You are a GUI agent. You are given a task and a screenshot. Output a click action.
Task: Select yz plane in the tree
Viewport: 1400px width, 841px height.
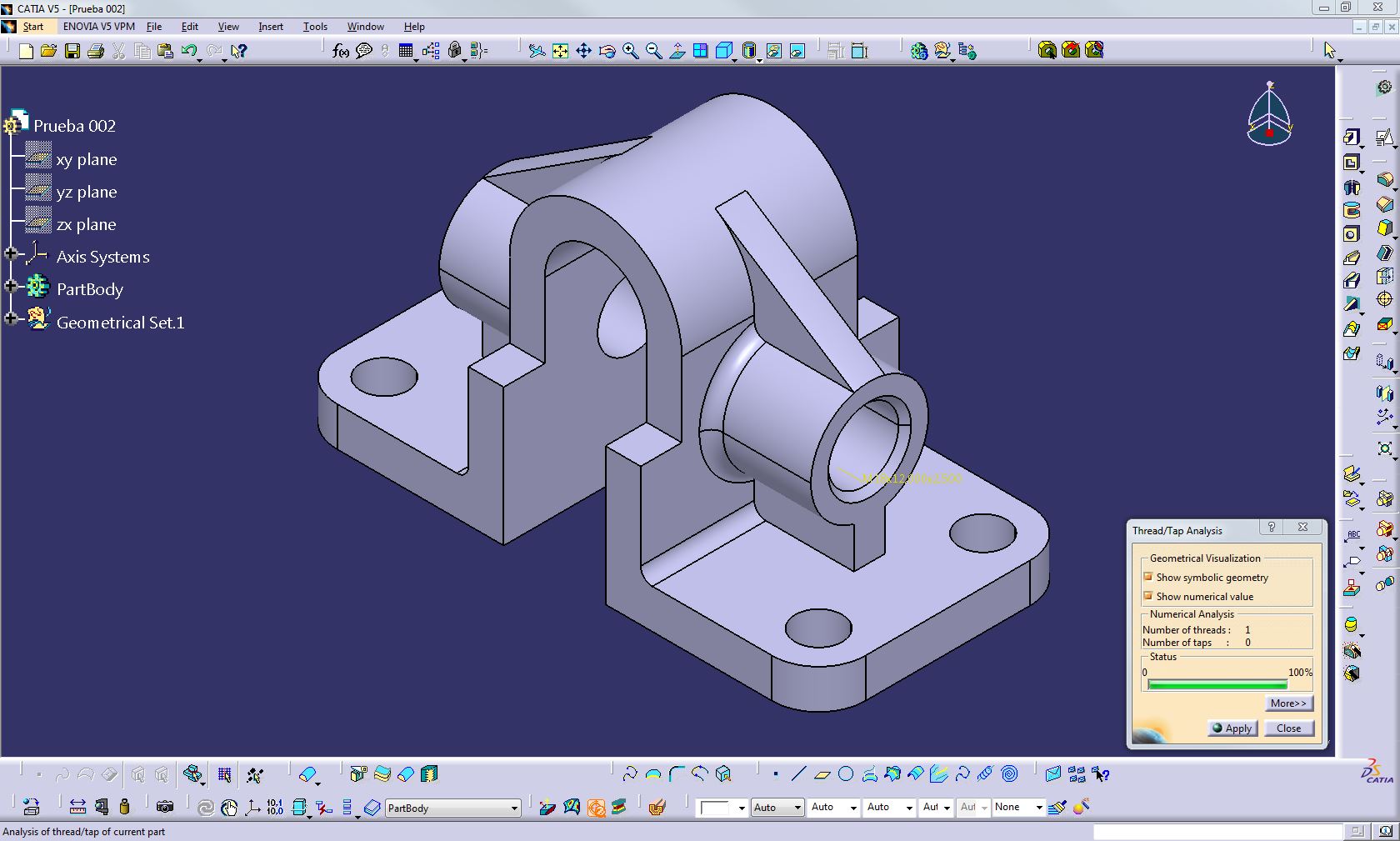coord(87,192)
